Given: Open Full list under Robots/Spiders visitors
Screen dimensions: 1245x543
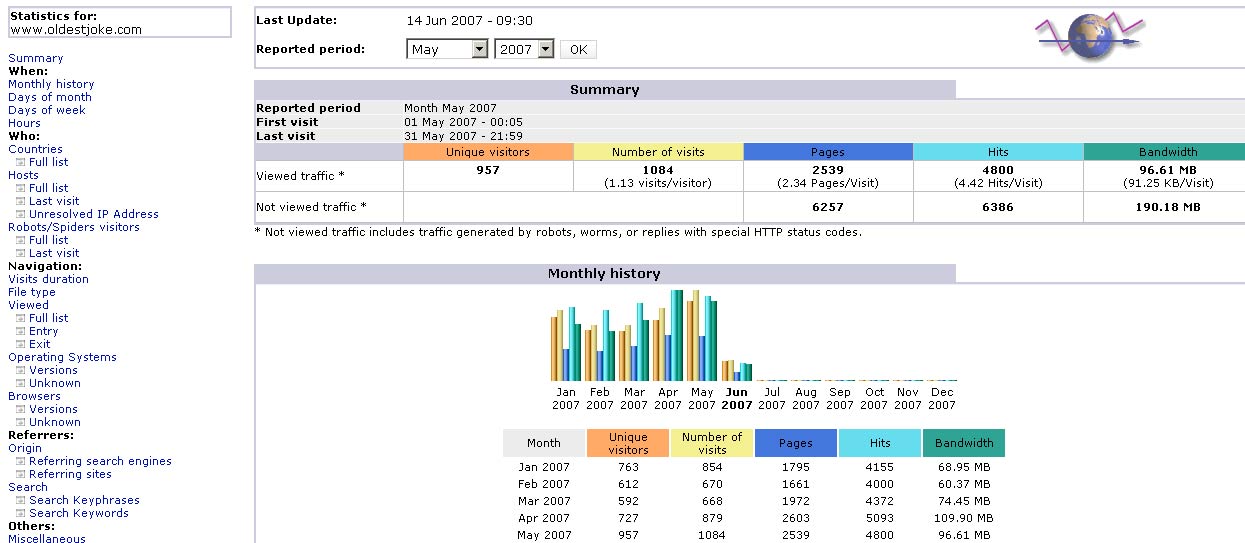Looking at the screenshot, I should click(x=49, y=240).
